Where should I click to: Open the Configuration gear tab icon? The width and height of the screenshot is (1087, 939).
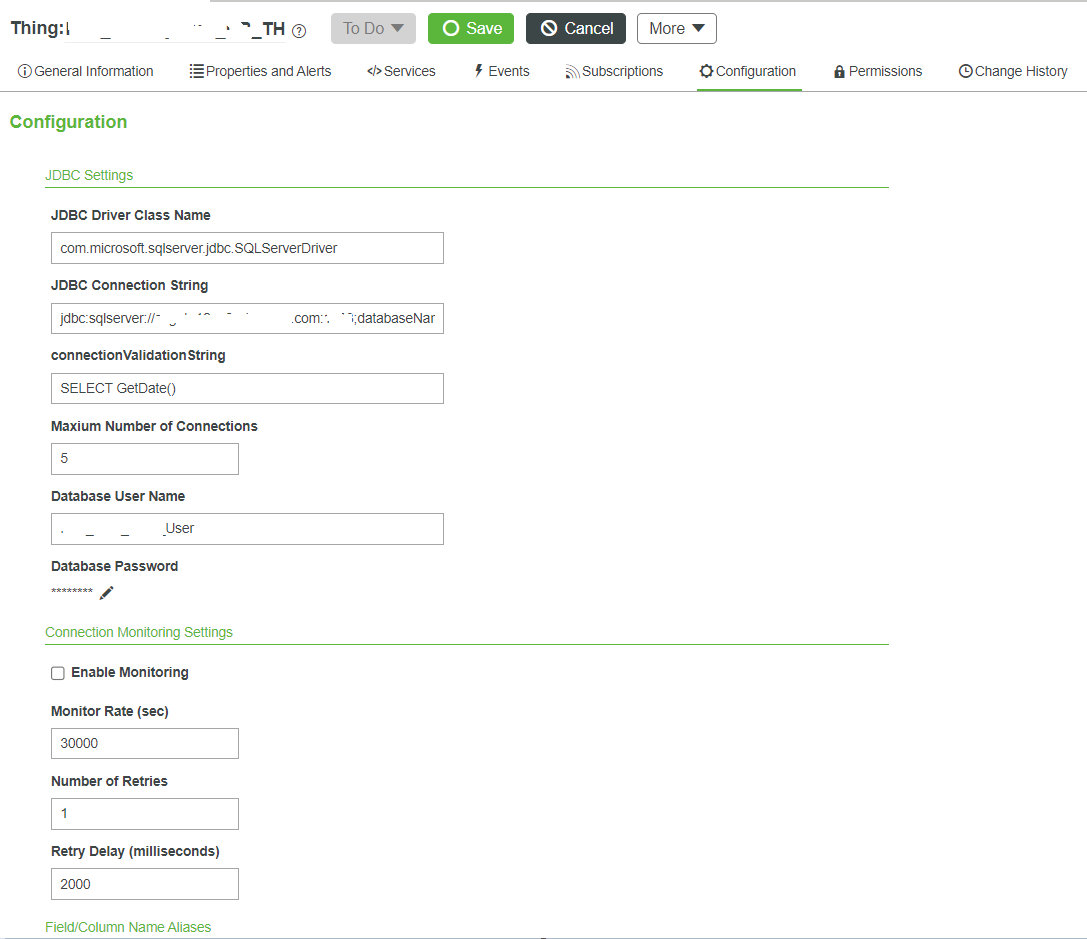click(708, 71)
